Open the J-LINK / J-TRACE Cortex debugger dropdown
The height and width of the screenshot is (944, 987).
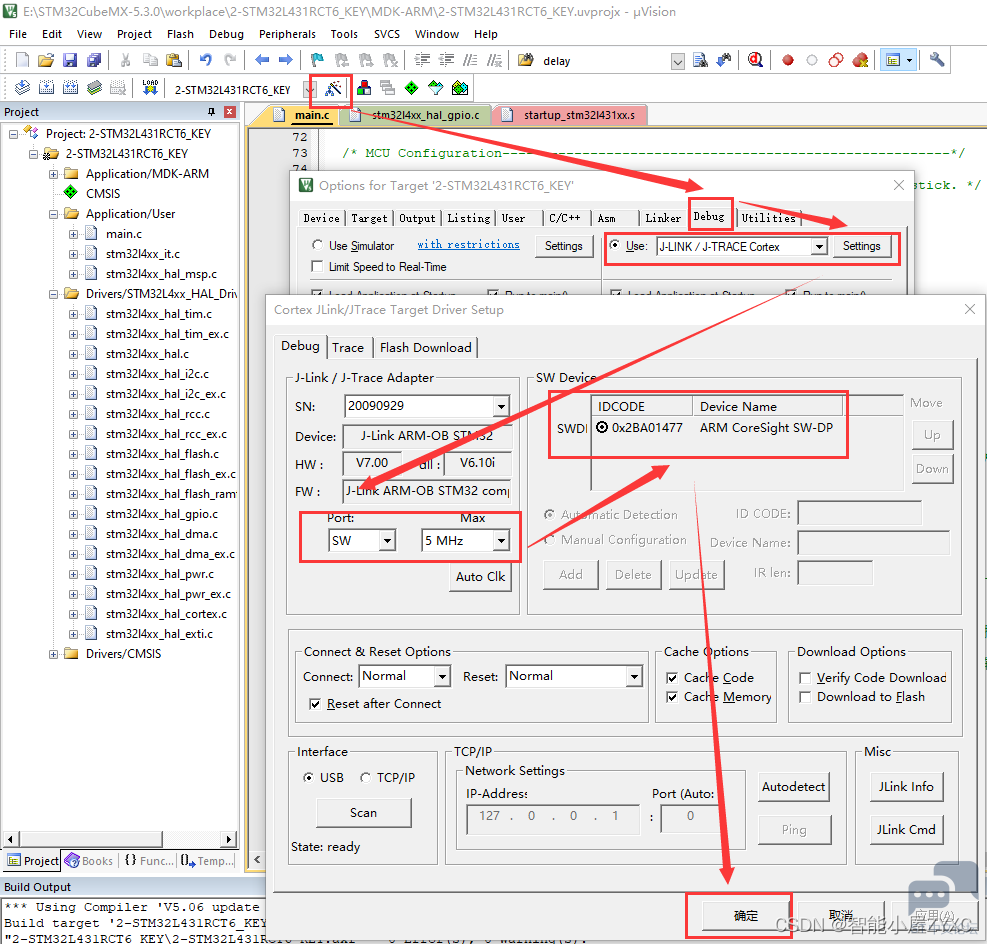(x=818, y=247)
